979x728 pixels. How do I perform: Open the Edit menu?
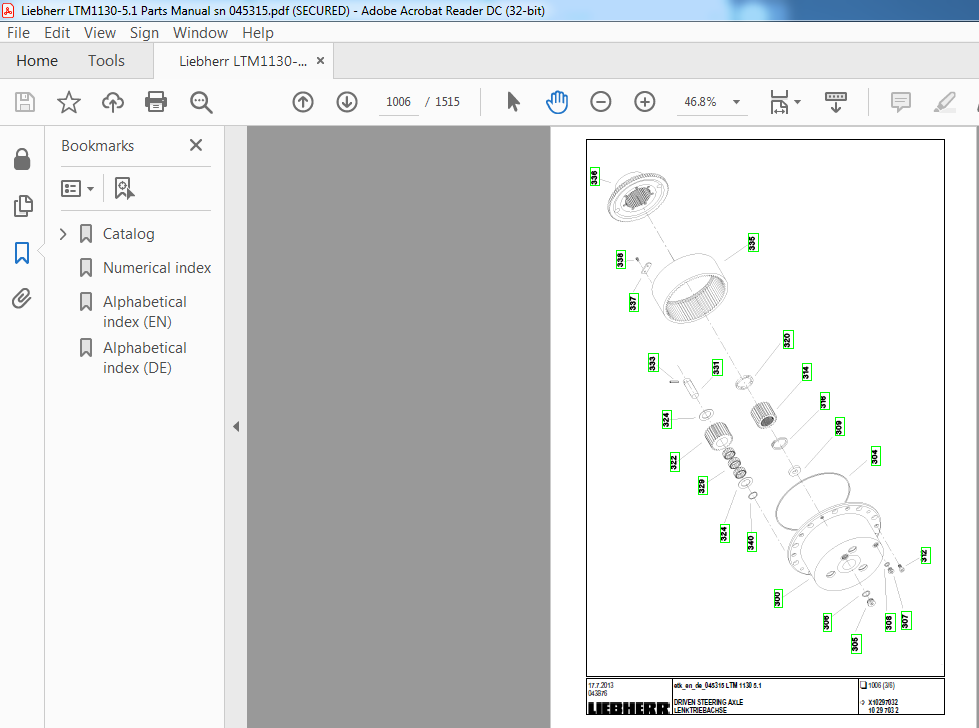pos(57,32)
